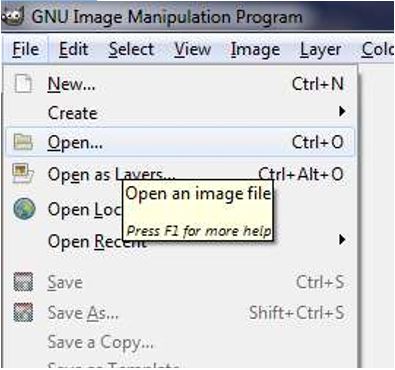The height and width of the screenshot is (370, 395).
Task: Open the Select menu
Action: [x=131, y=50]
